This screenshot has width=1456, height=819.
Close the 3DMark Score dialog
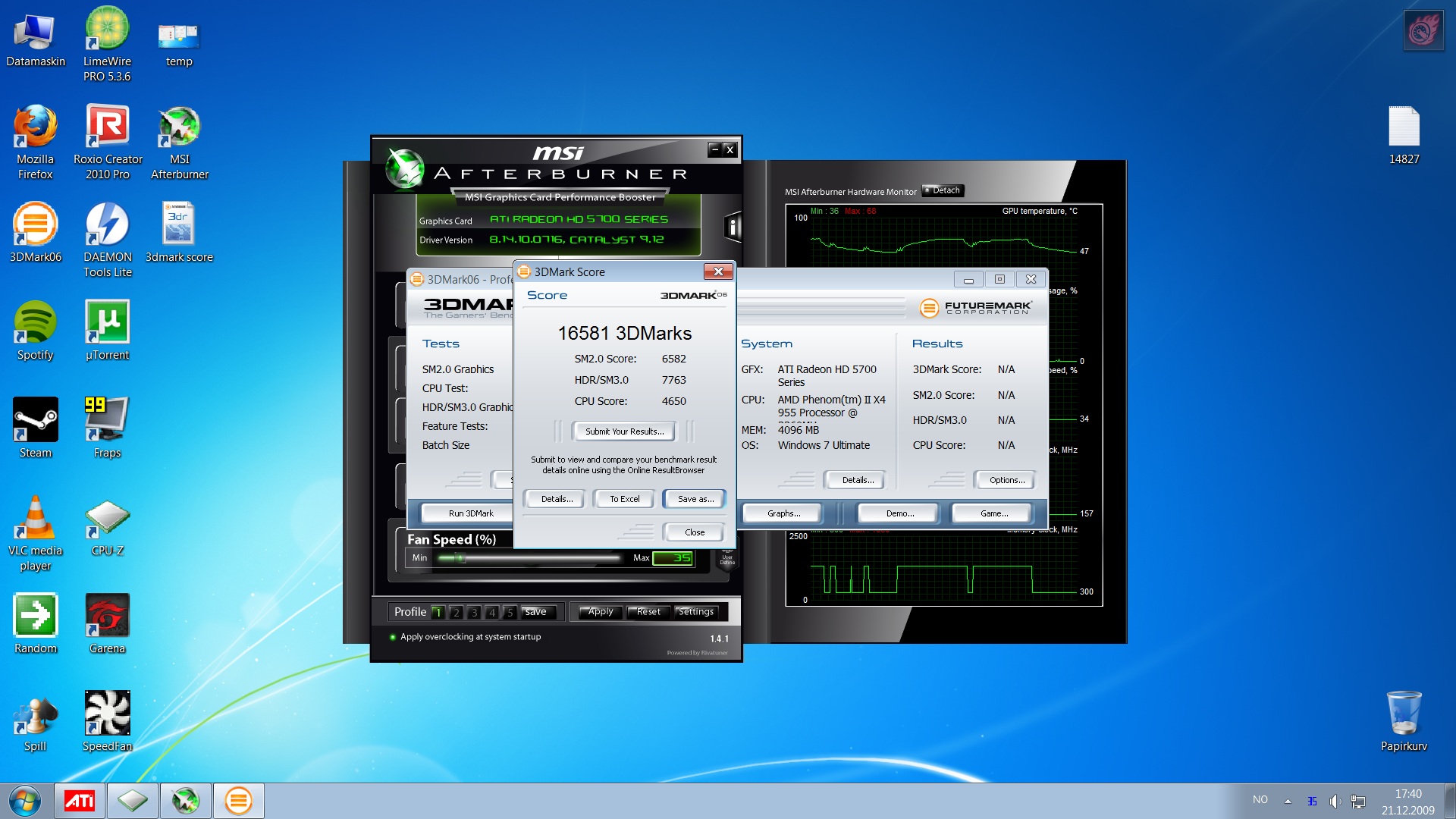coord(695,532)
